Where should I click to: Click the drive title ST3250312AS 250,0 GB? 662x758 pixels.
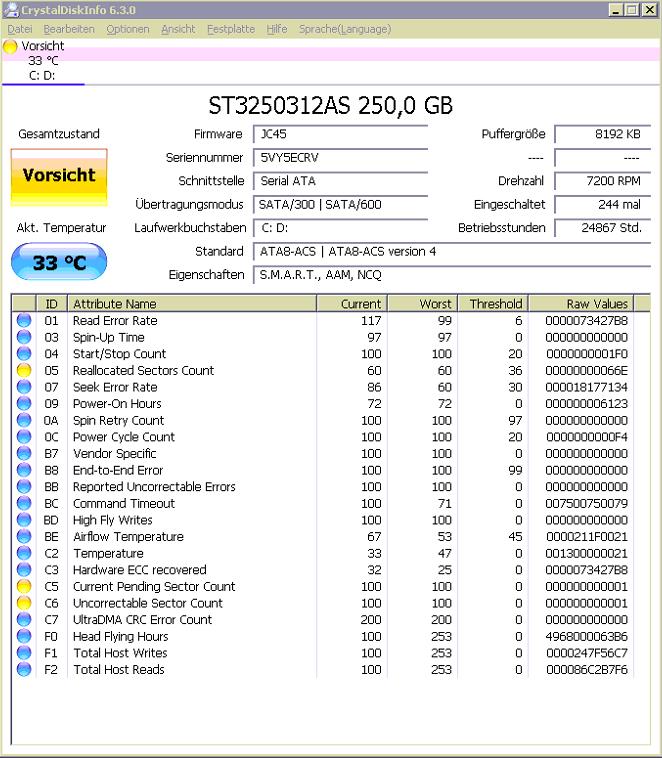pos(331,105)
